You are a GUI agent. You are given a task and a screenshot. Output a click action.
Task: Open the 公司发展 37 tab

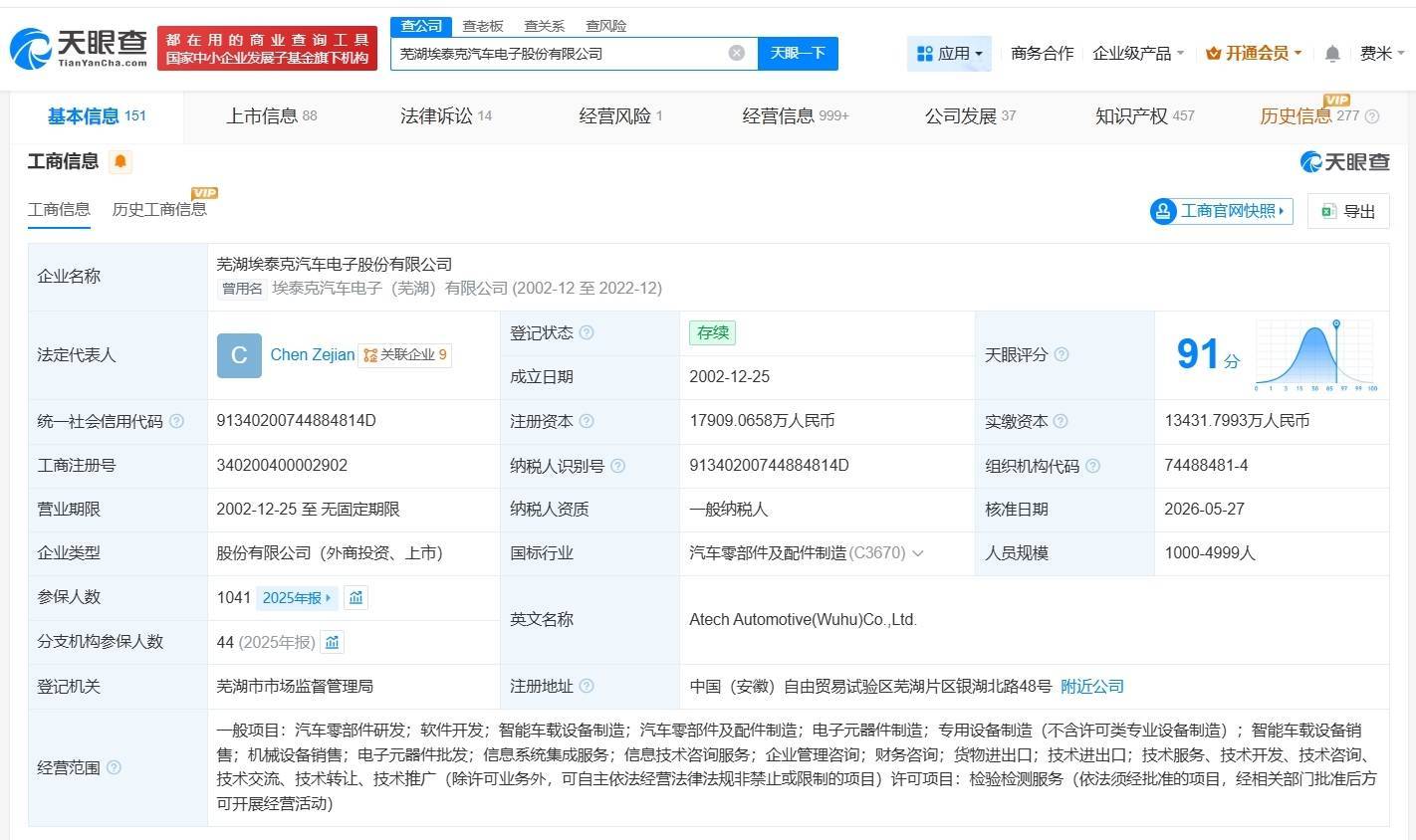click(x=970, y=116)
